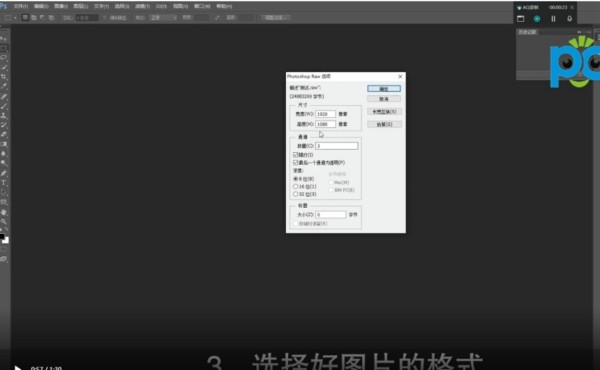The height and width of the screenshot is (370, 600).
Task: Click the 数量(C) channel count field
Action: click(x=337, y=146)
